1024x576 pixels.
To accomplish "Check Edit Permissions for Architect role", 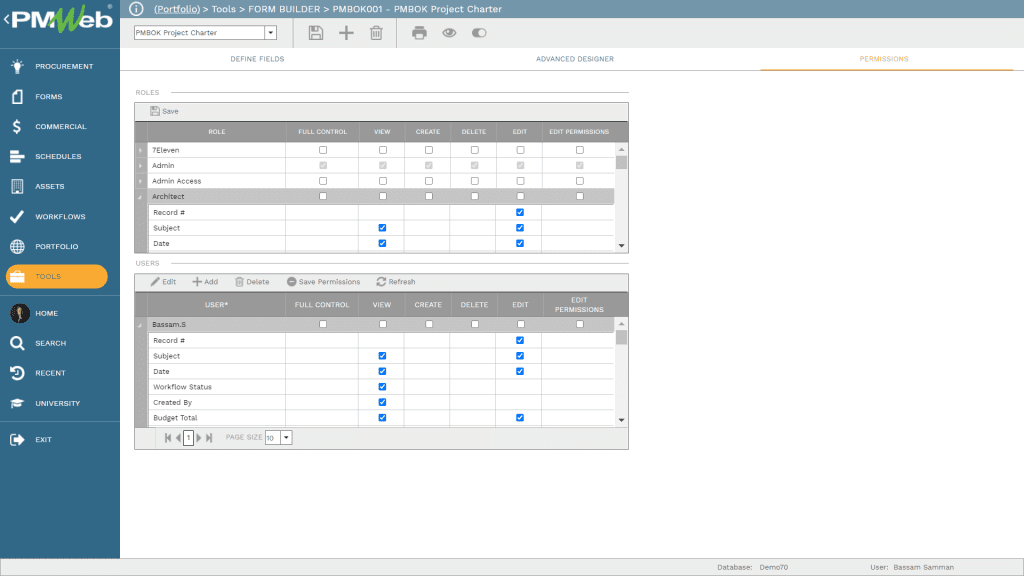I will tap(580, 196).
